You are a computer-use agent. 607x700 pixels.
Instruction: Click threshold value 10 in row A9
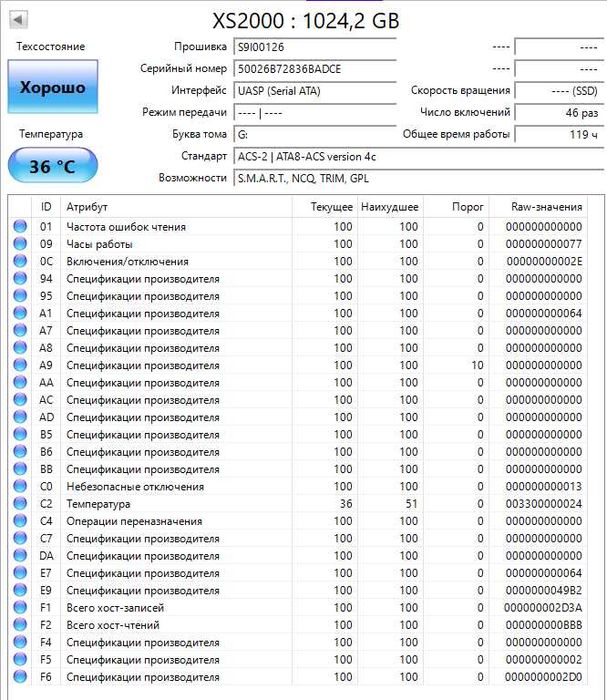coord(477,365)
